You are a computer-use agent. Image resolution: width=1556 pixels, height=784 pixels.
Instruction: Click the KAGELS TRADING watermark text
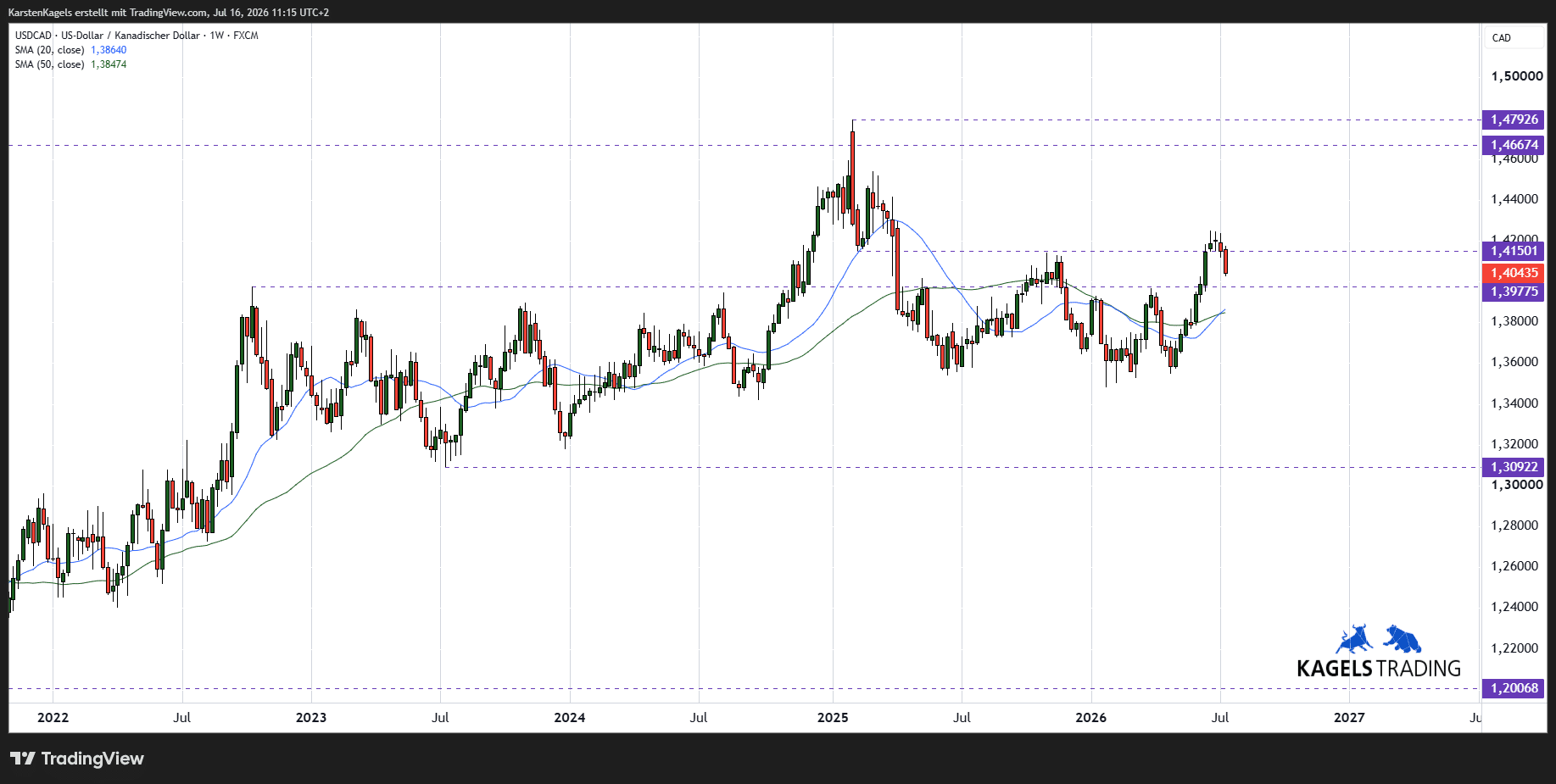[1379, 669]
